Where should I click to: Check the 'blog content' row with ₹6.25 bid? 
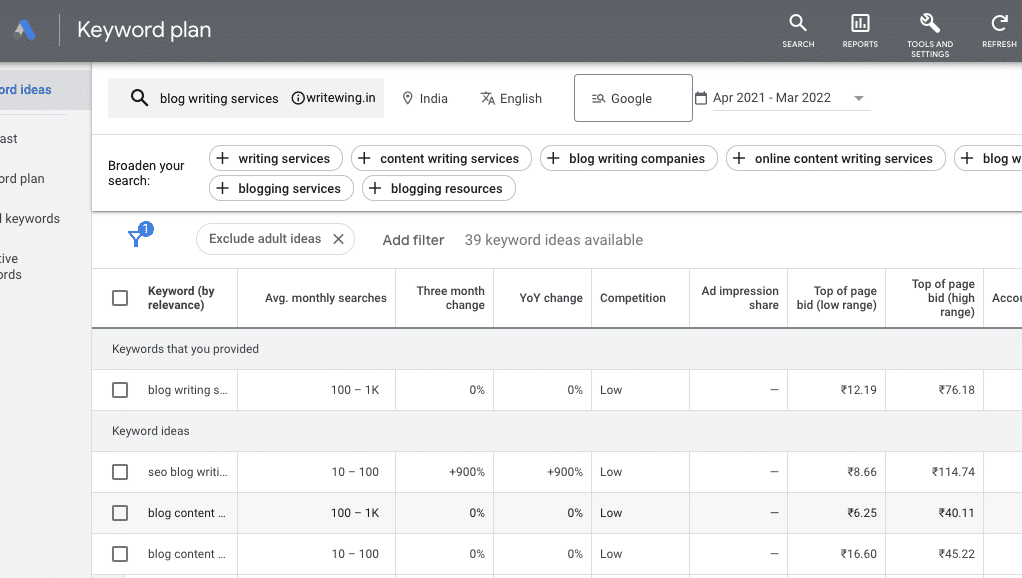pos(120,513)
